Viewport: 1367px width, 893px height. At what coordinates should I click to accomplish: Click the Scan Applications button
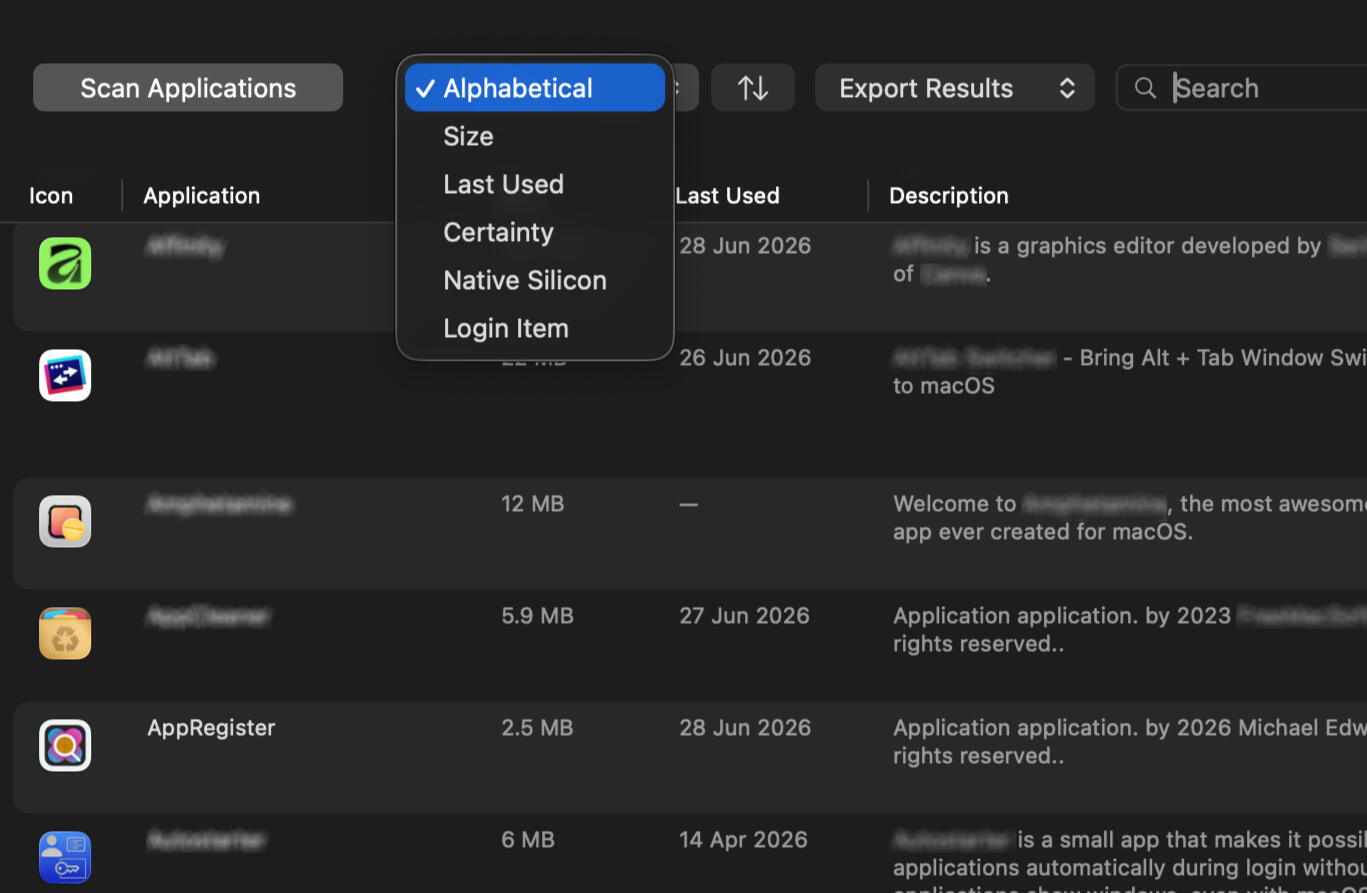188,88
